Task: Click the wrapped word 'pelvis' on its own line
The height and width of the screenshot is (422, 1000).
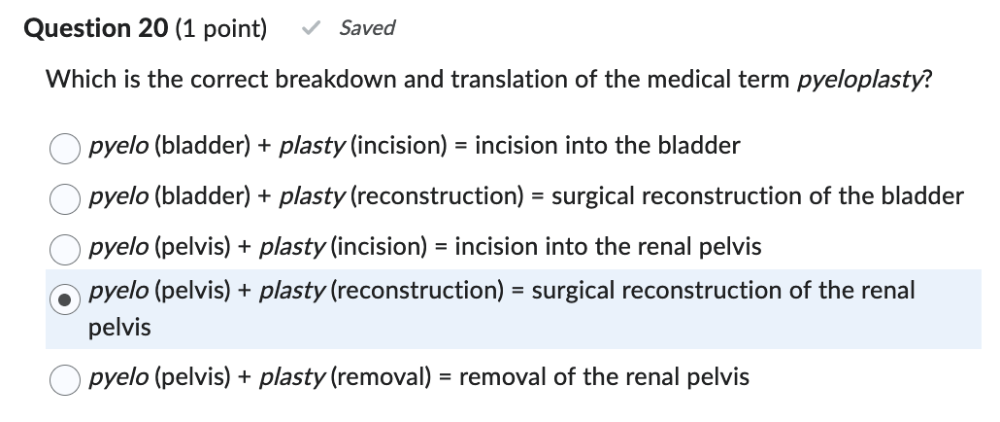Action: [x=119, y=327]
